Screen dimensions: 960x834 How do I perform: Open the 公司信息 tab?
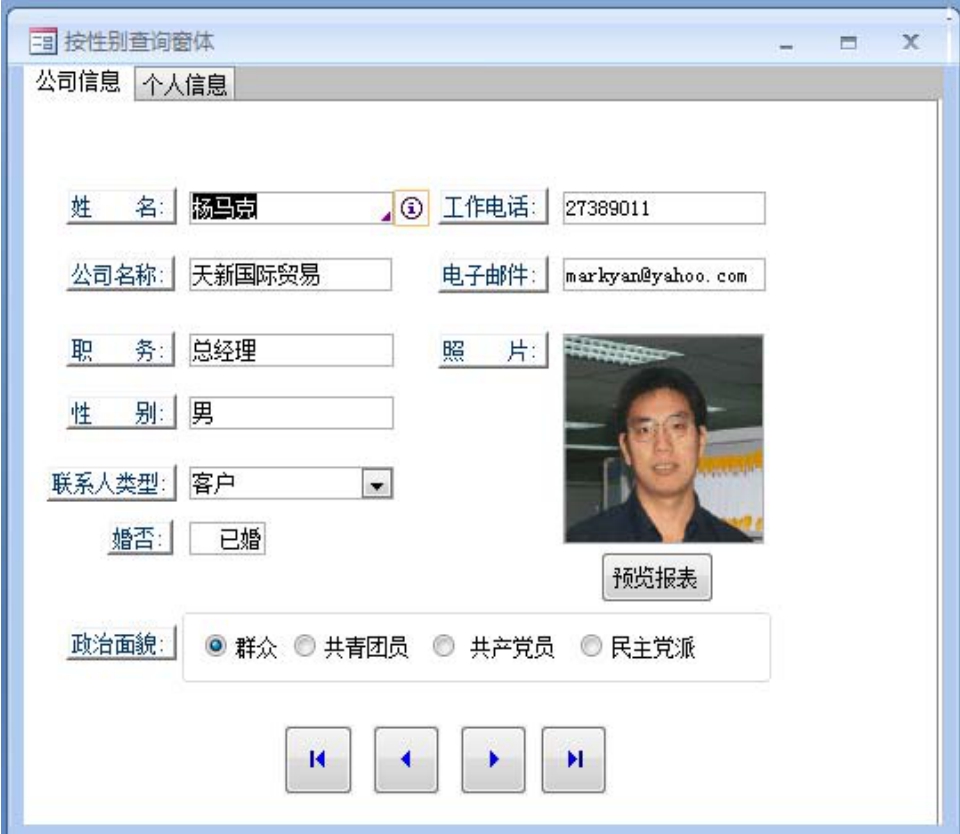pyautogui.click(x=78, y=82)
